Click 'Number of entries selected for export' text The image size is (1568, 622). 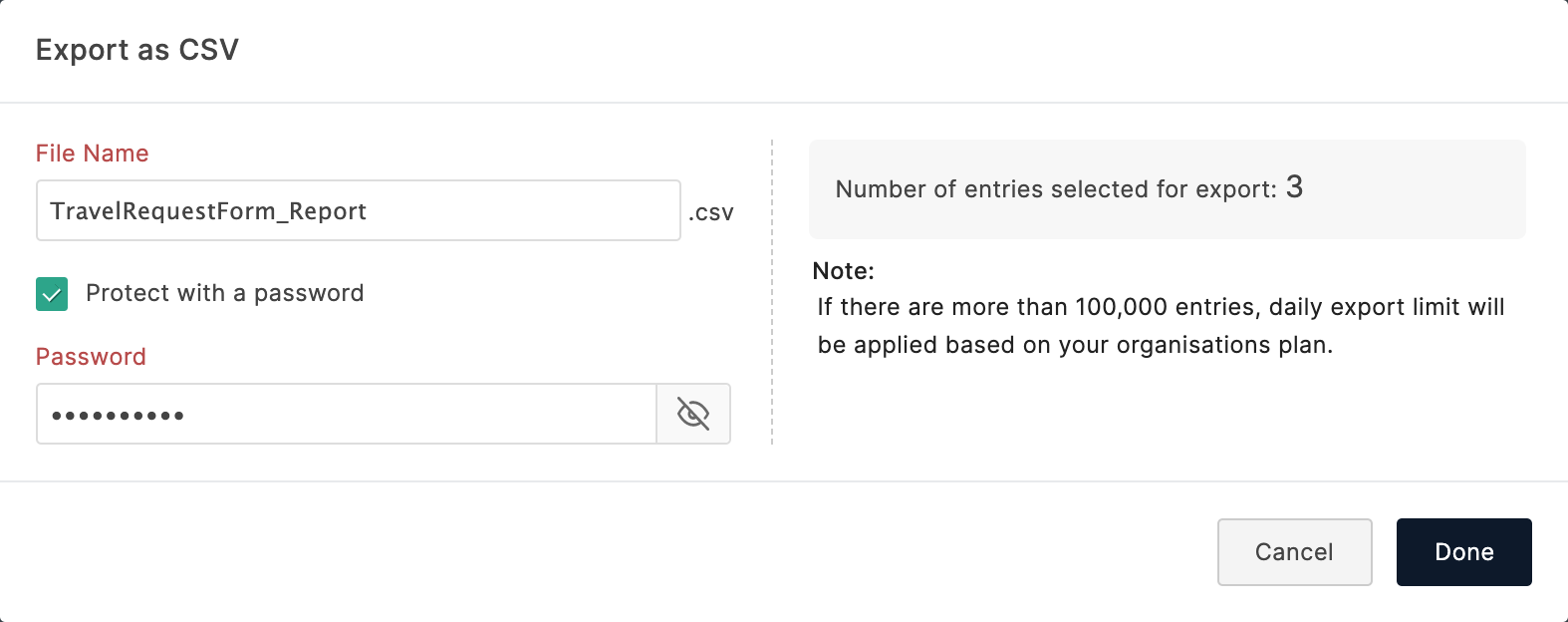1056,189
